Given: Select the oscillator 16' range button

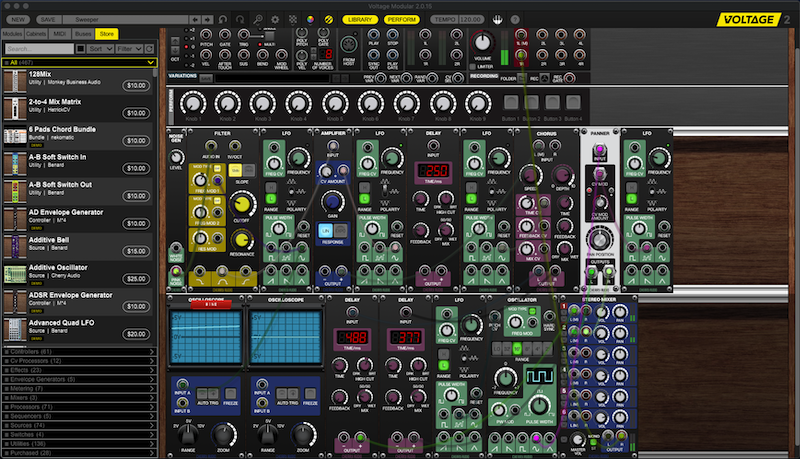Looking at the screenshot, I should (x=517, y=349).
